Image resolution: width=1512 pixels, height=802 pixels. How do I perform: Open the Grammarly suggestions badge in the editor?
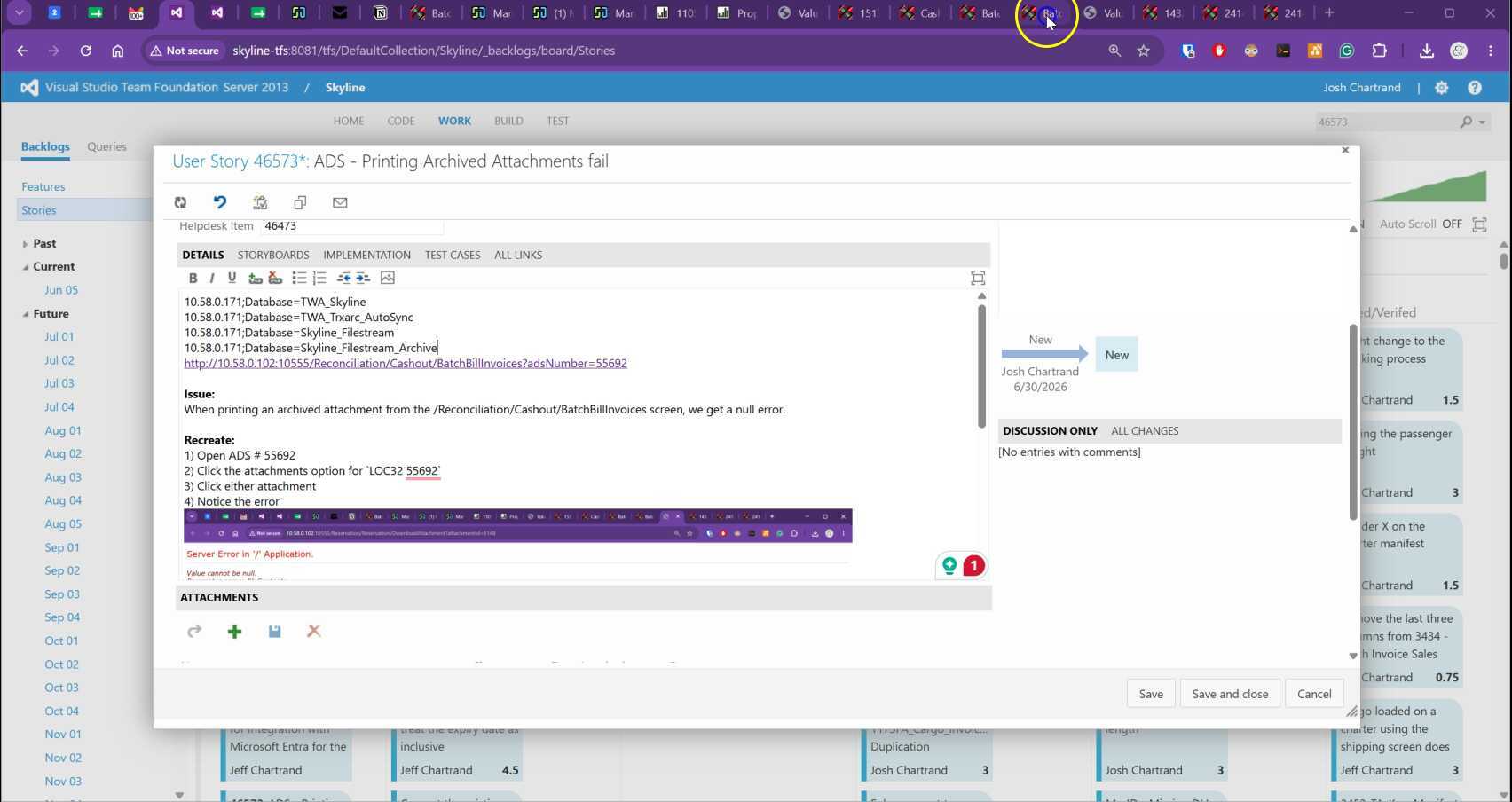(973, 565)
